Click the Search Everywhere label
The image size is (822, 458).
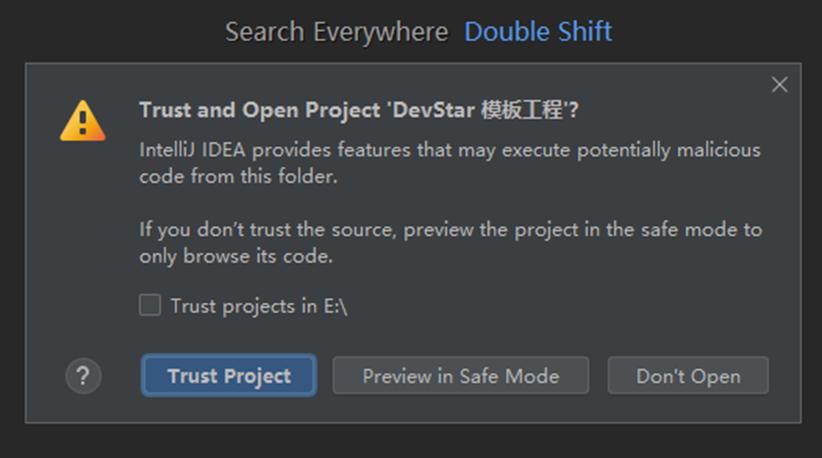[x=336, y=32]
